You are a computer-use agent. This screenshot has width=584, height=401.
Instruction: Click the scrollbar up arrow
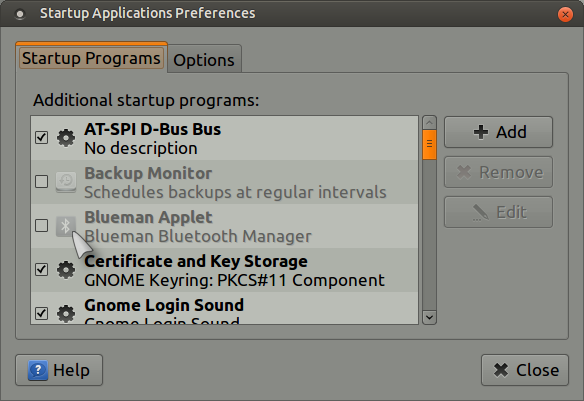(429, 122)
